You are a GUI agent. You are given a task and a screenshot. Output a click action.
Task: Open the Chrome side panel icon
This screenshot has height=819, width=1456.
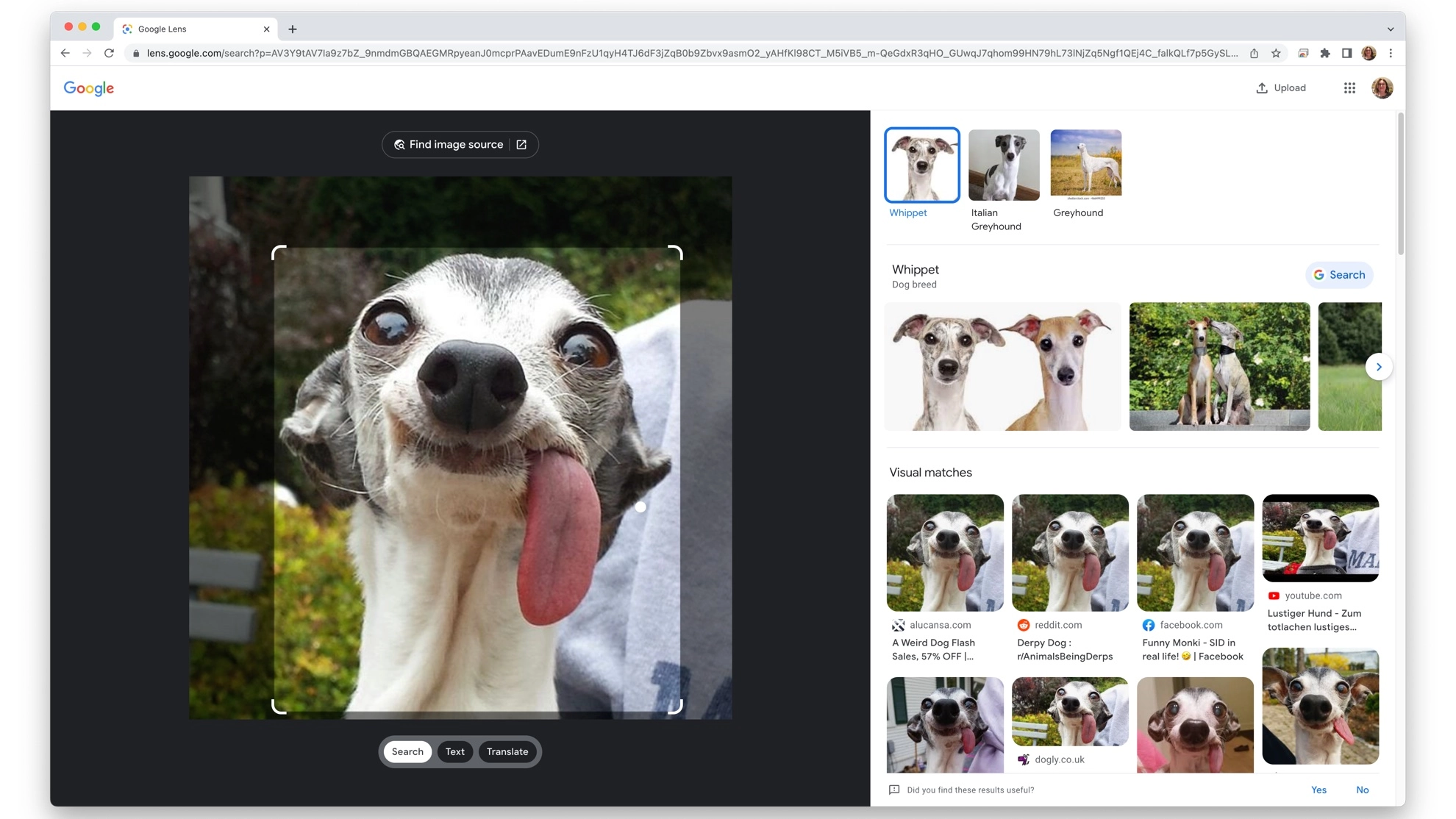[1346, 53]
